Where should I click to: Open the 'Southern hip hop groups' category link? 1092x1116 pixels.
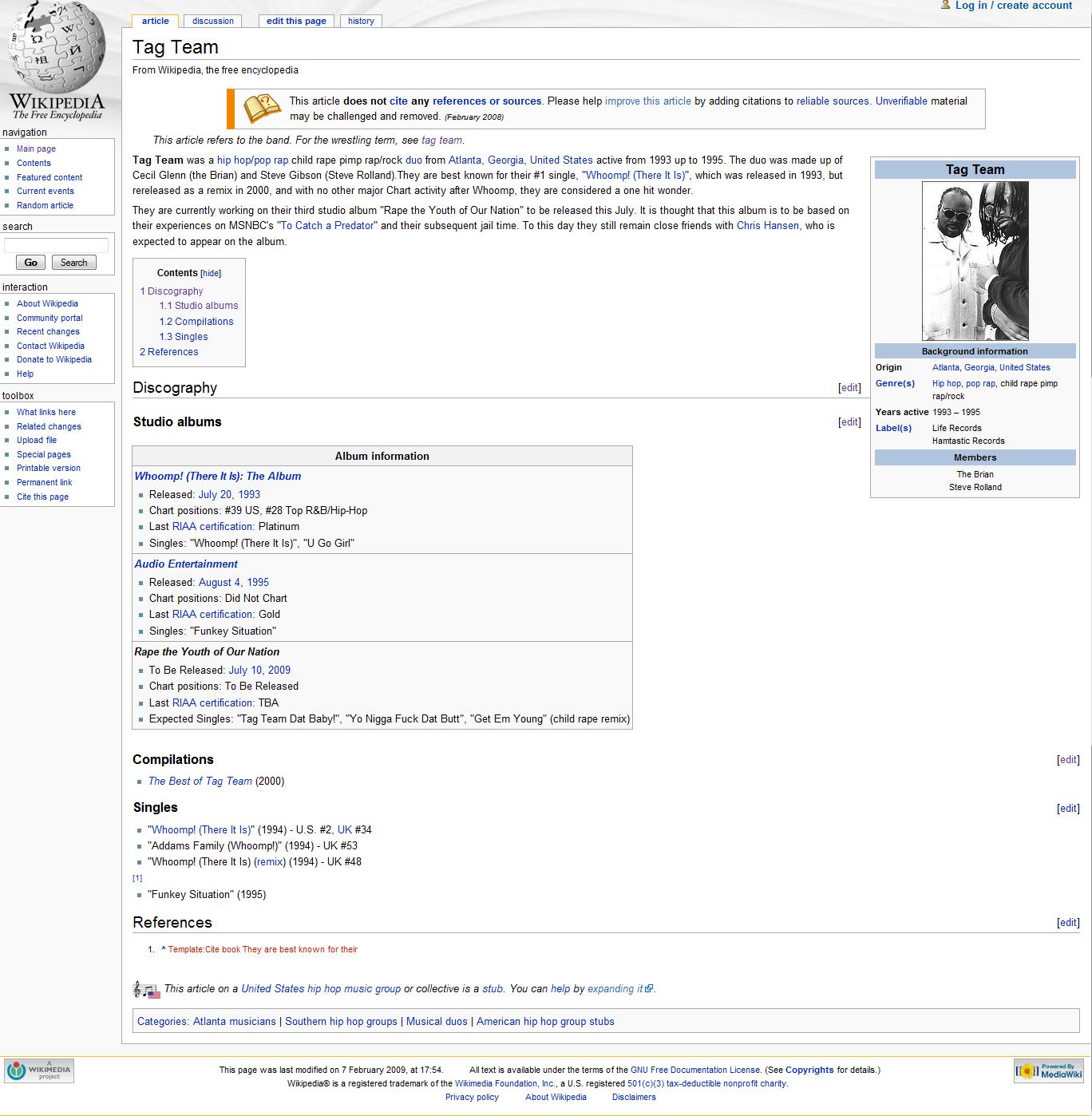(x=341, y=1021)
